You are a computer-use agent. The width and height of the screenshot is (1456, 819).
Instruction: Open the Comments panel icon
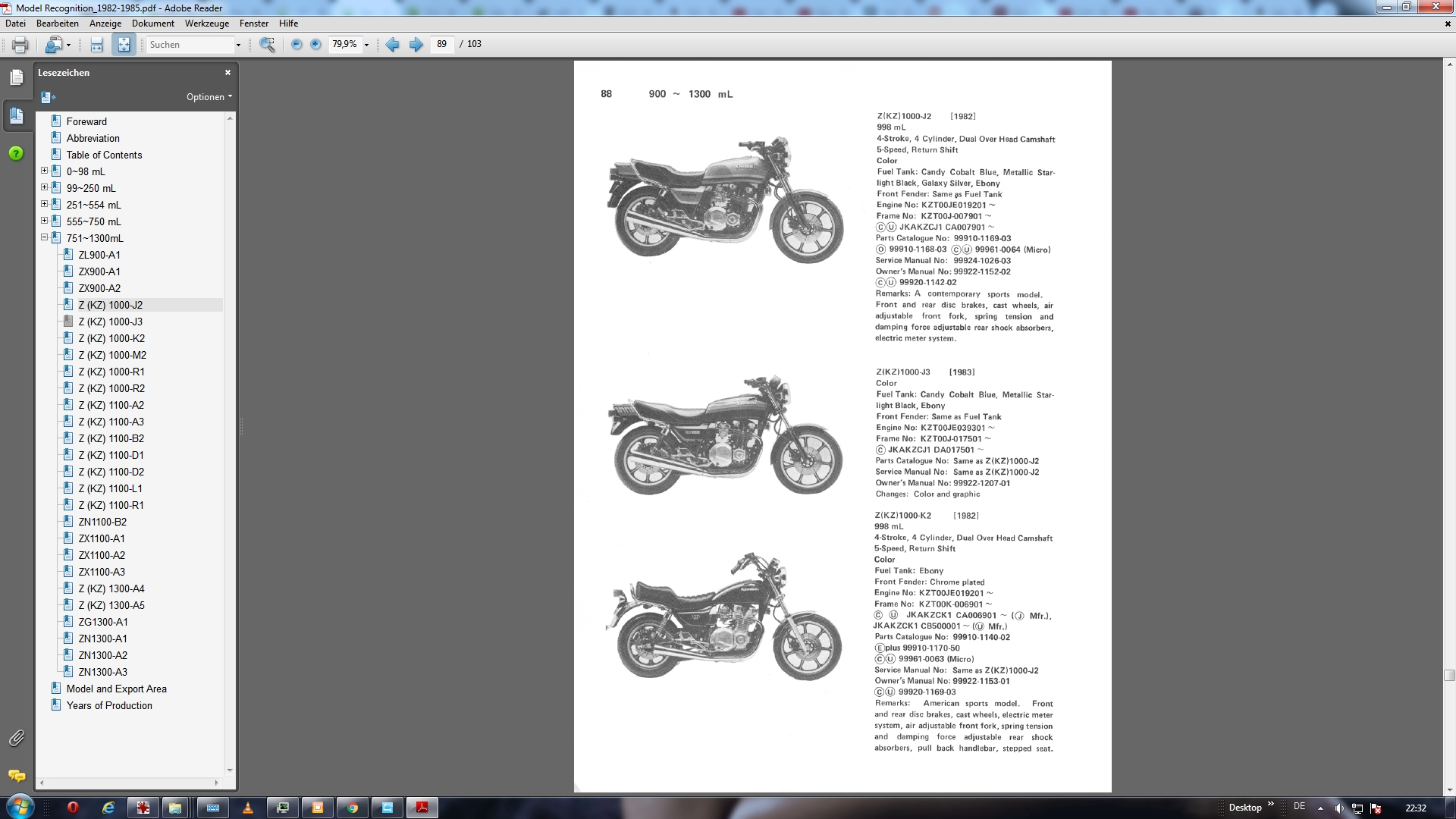pos(17,776)
